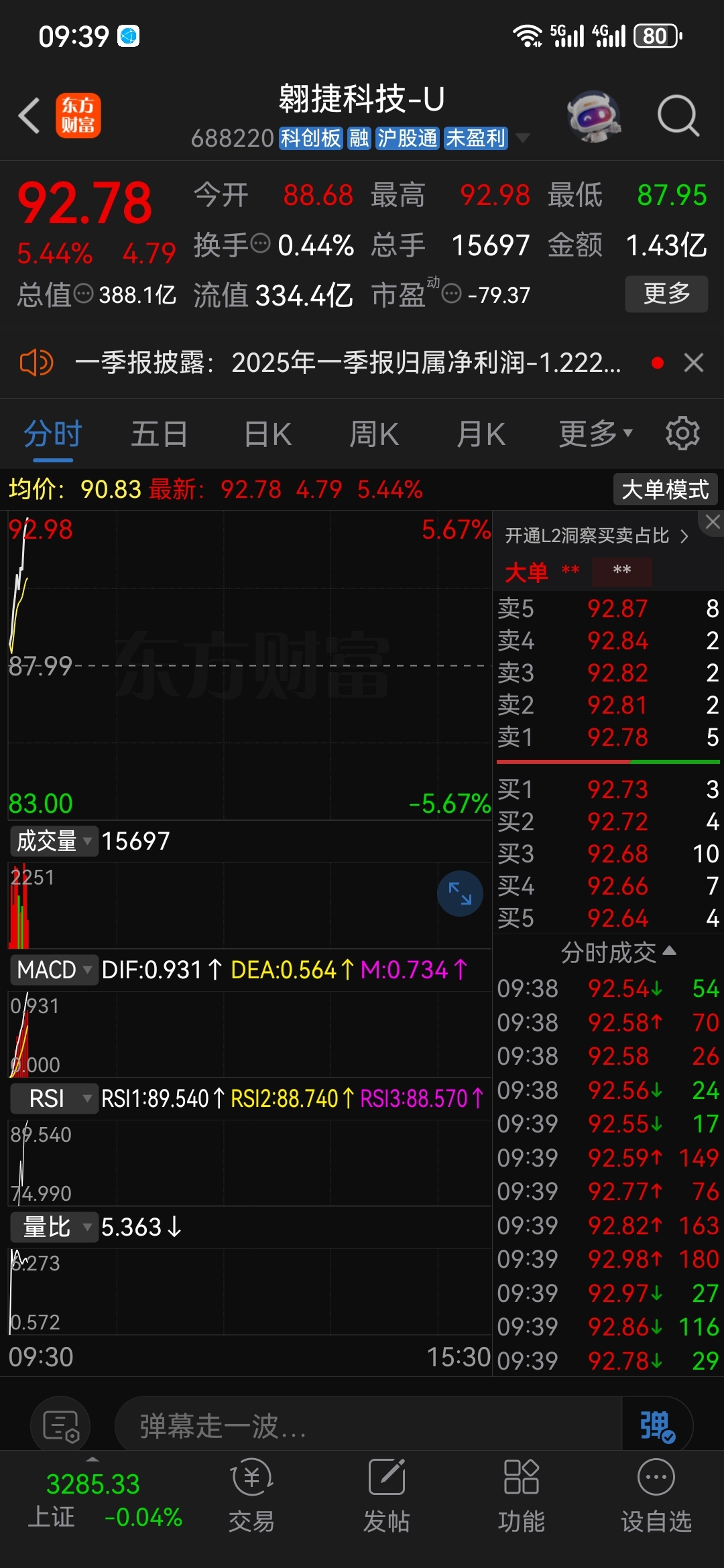Image resolution: width=724 pixels, height=1568 pixels.
Task: Select the 分时 chart tab
Action: click(x=52, y=434)
